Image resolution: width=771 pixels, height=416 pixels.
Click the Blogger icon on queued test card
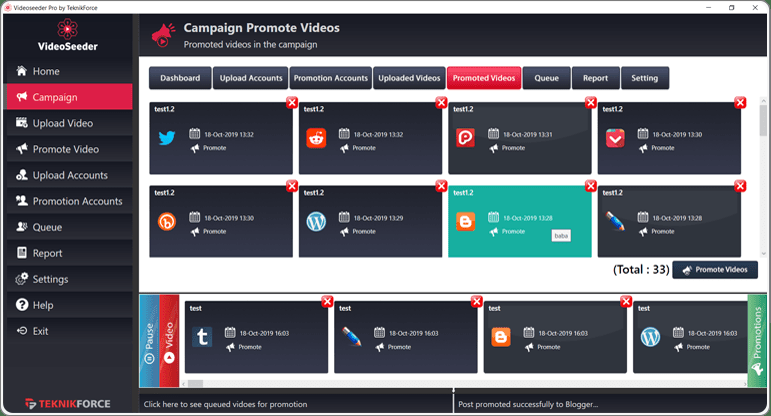[501, 337]
